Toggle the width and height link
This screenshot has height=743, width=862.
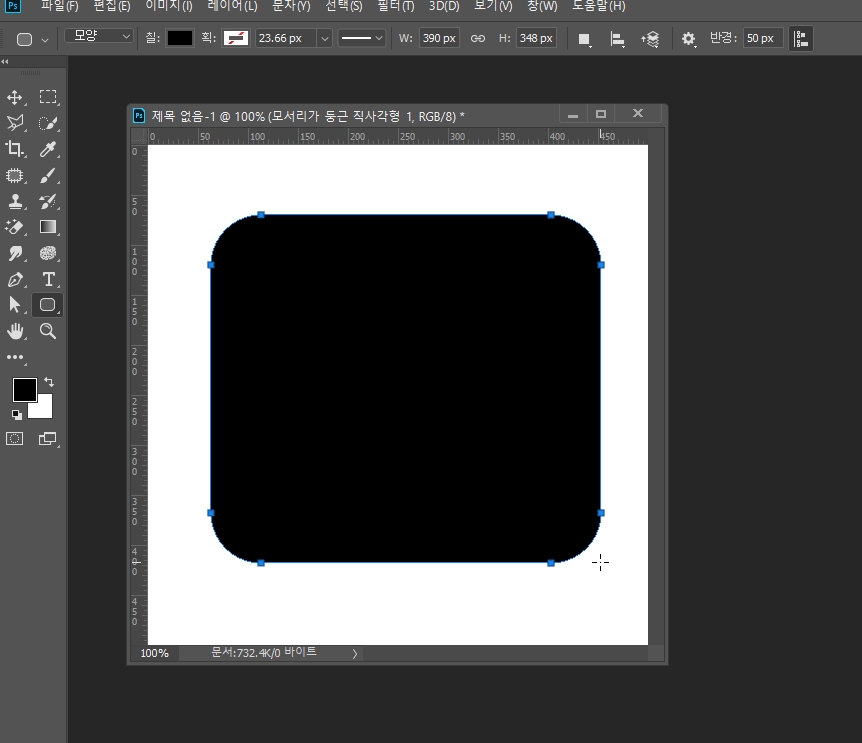(478, 38)
